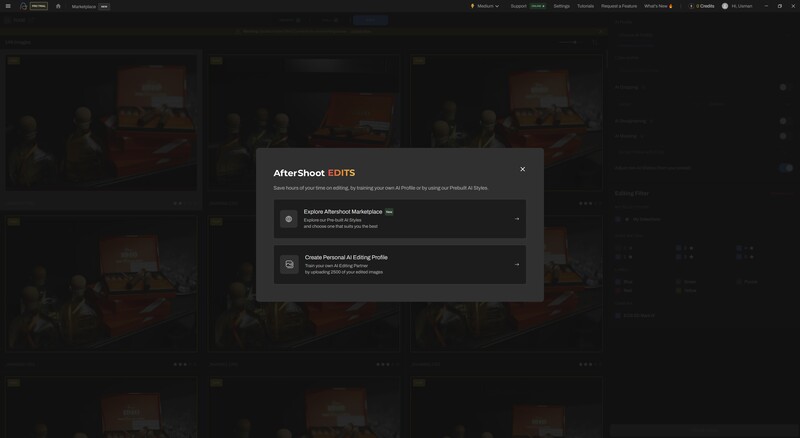Toggle the AI Masking switch

786,136
